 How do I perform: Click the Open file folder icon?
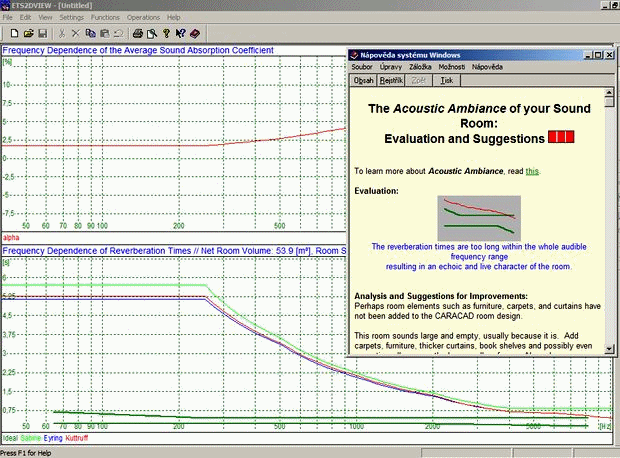click(28, 34)
